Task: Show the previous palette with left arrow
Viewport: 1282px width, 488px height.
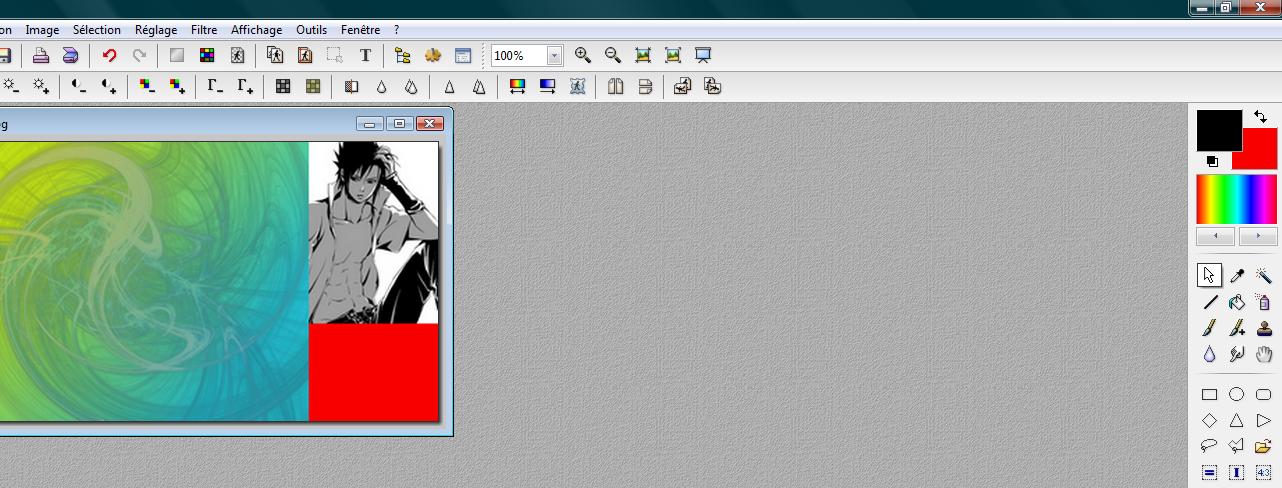Action: click(1216, 237)
